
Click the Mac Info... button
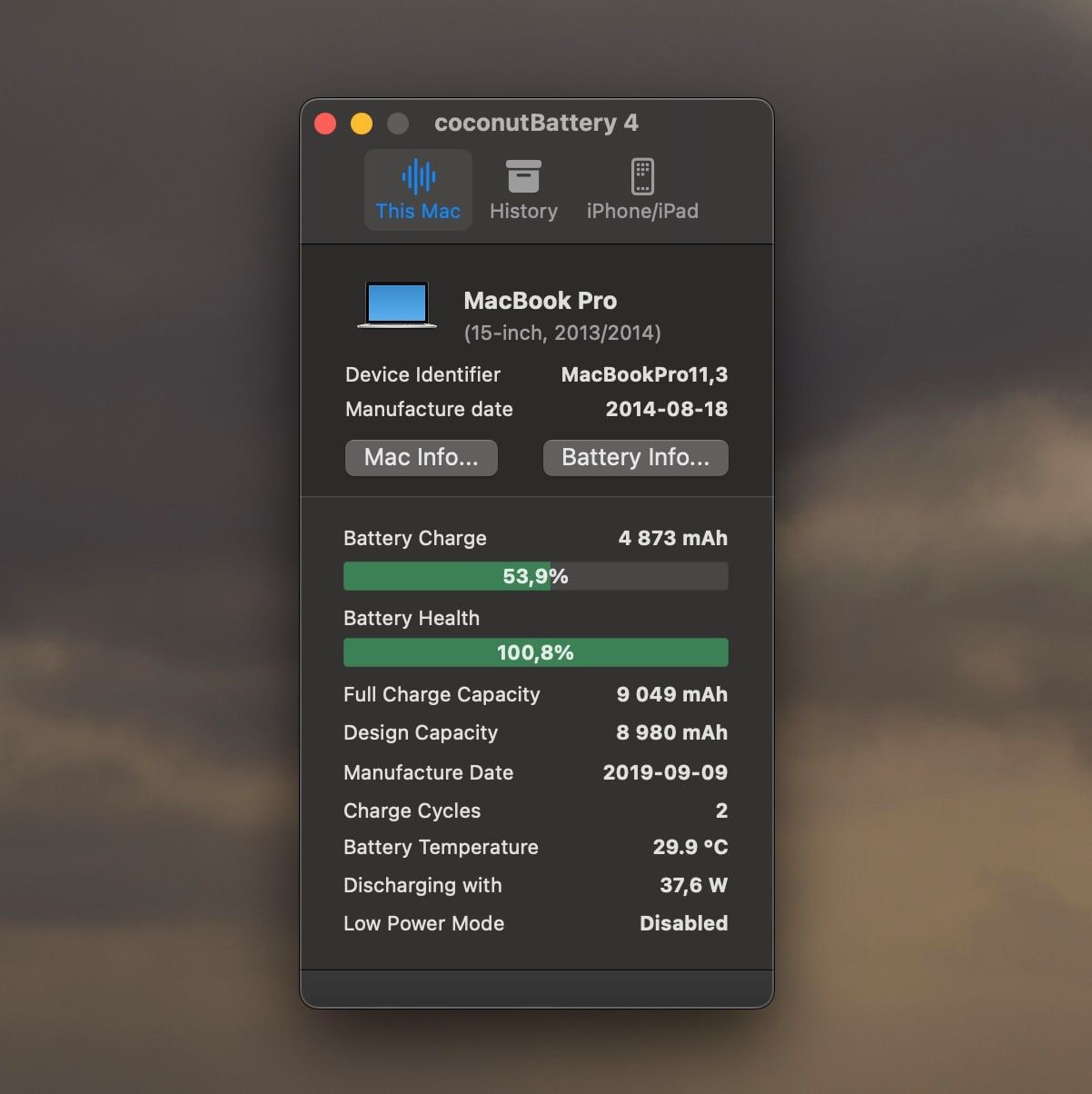coord(422,457)
